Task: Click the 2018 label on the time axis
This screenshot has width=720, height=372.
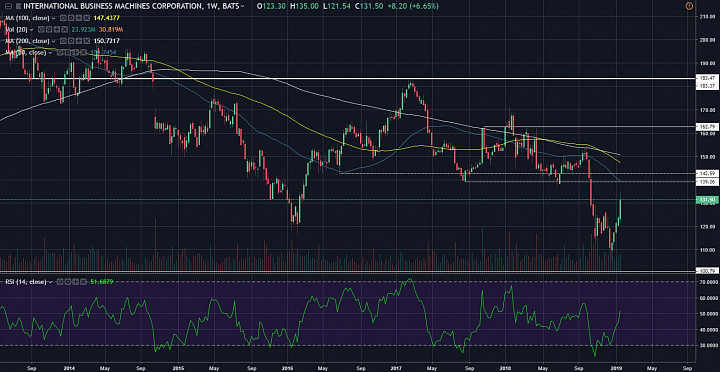Action: pyautogui.click(x=506, y=368)
